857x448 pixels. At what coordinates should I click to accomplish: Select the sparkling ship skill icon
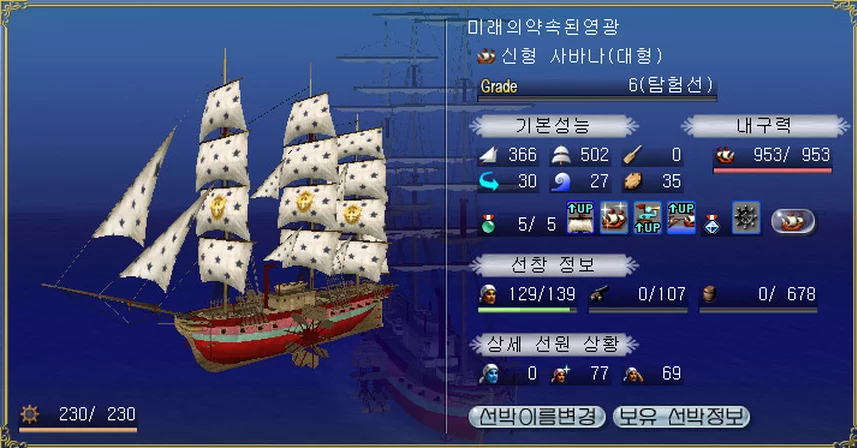(x=614, y=217)
